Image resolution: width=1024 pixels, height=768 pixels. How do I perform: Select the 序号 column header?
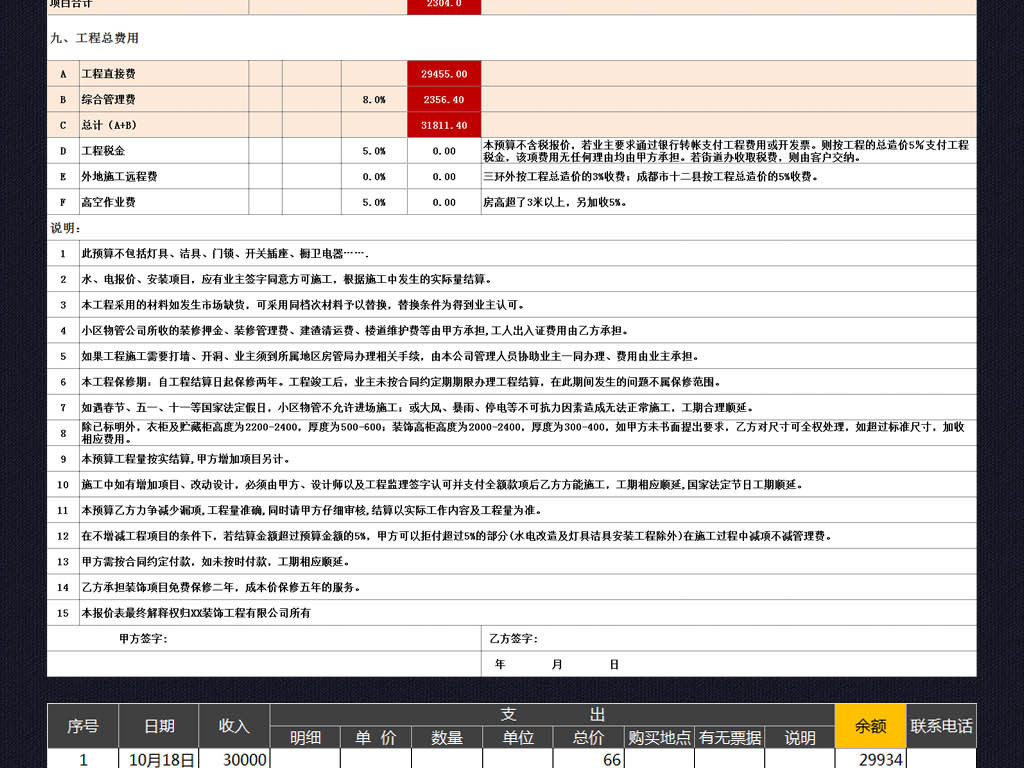(x=83, y=726)
